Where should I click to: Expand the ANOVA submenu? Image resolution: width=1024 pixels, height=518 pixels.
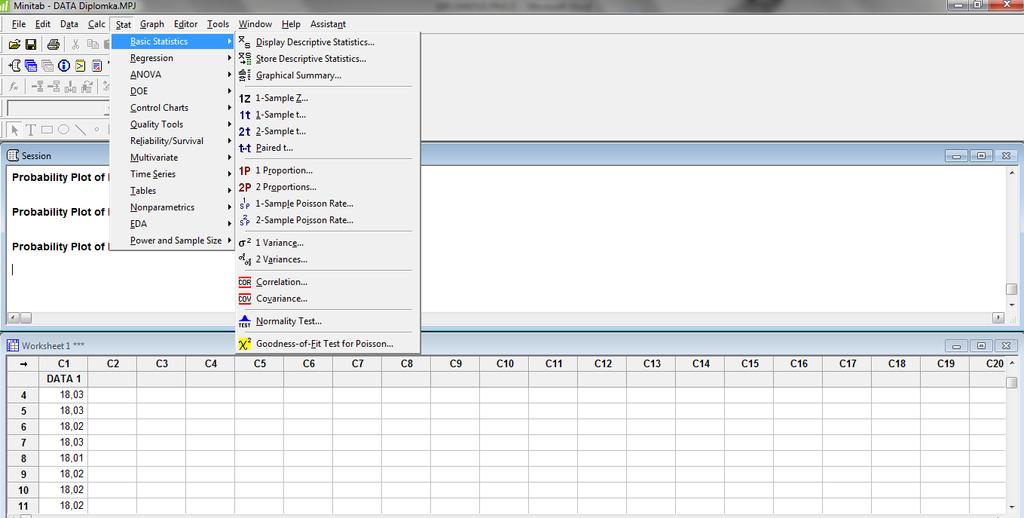coord(172,74)
